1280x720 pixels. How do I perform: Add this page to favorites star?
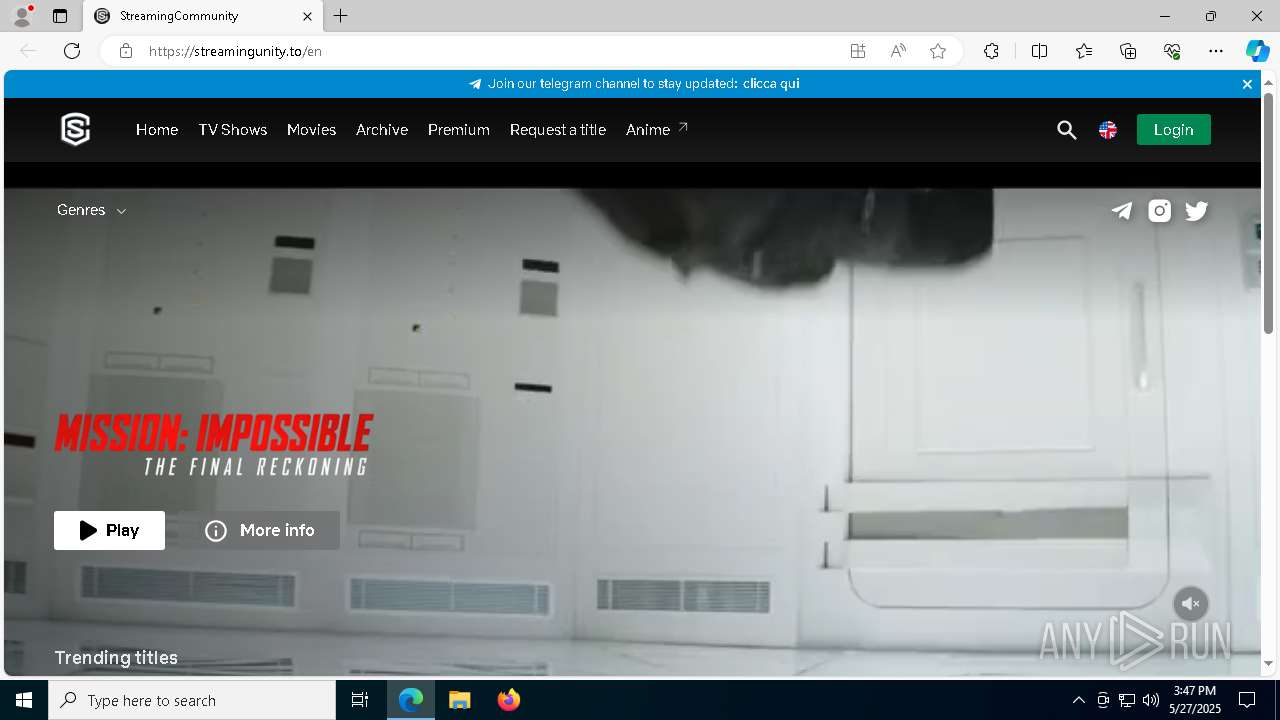[x=938, y=51]
